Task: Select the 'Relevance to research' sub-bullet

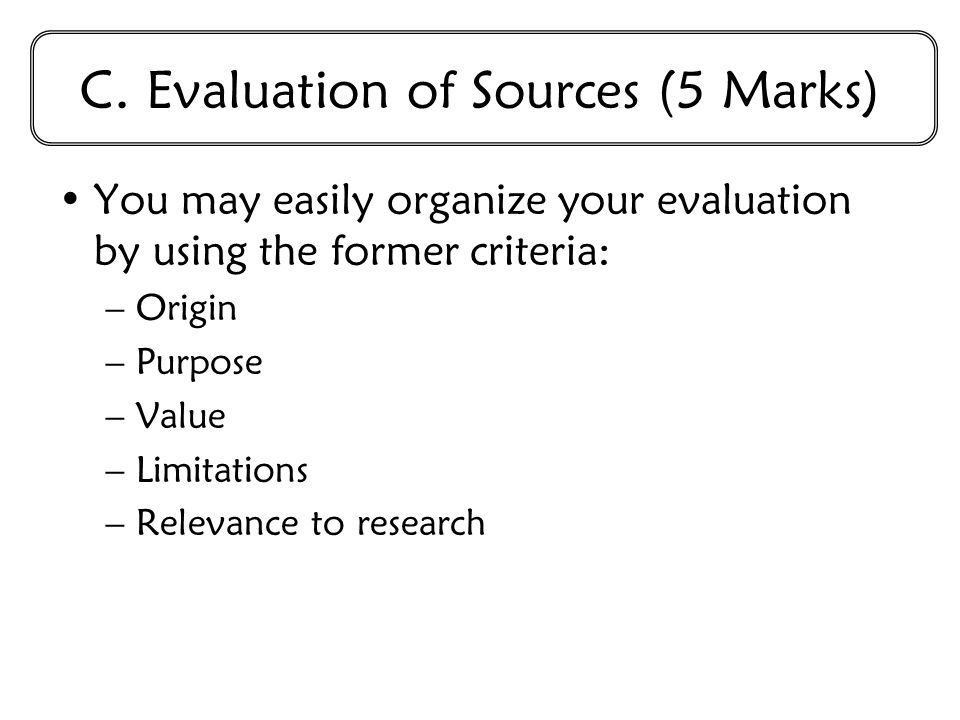Action: (x=310, y=523)
